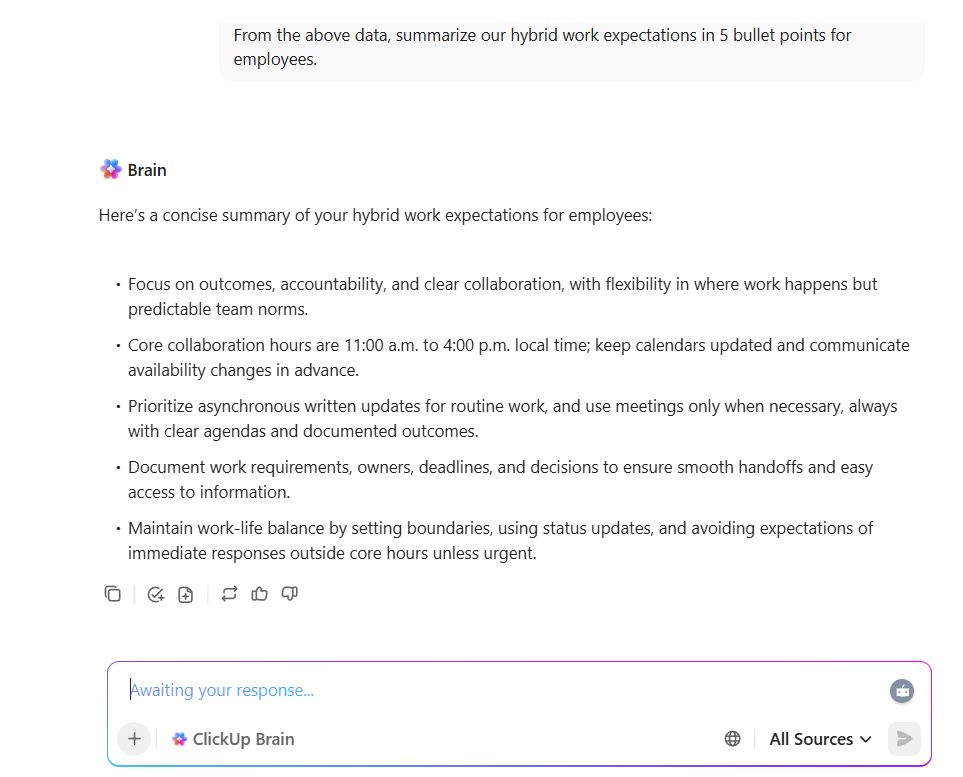Click the Brain avatar next to the response header

(x=110, y=168)
